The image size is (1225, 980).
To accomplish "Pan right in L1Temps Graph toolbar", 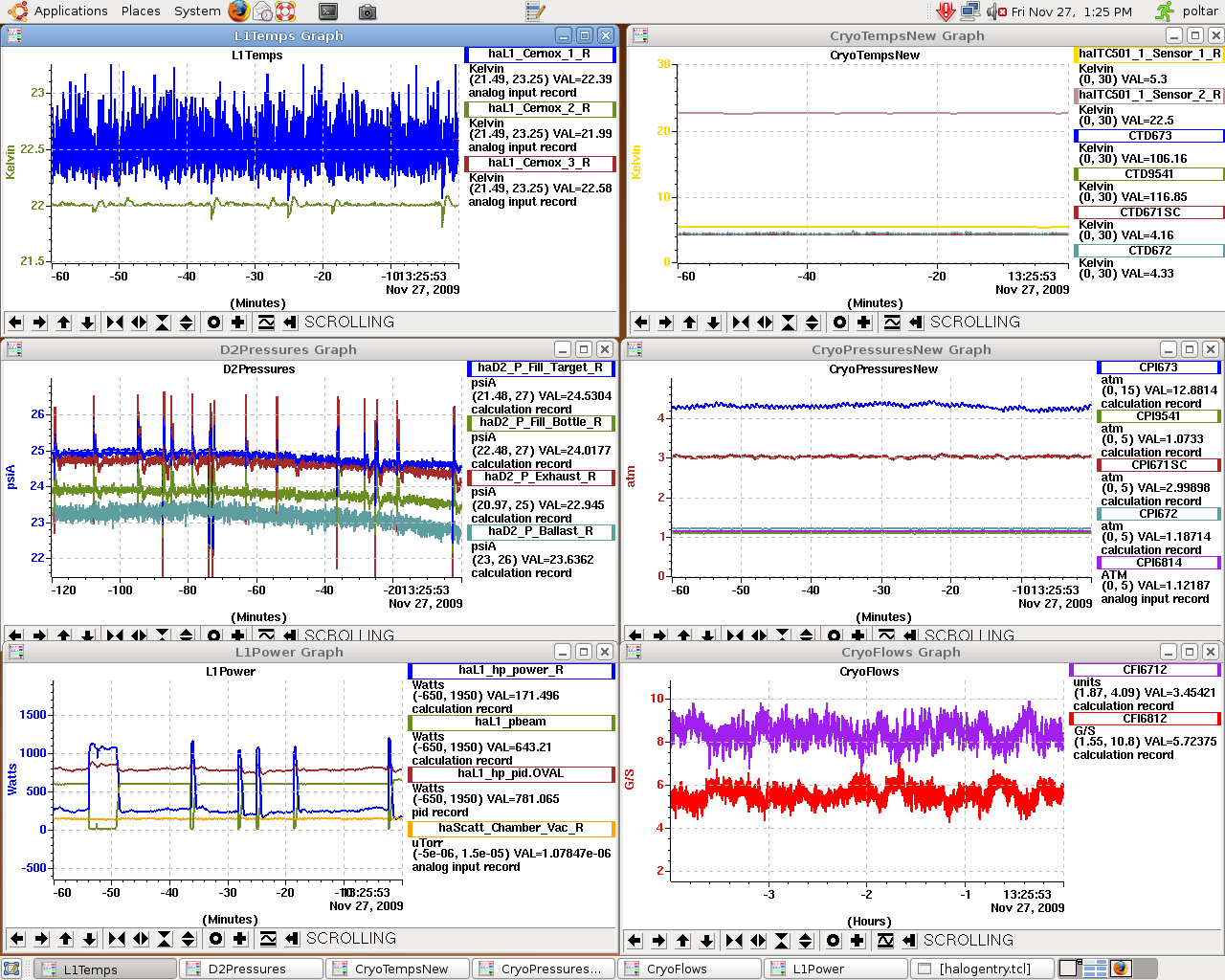I will point(39,323).
